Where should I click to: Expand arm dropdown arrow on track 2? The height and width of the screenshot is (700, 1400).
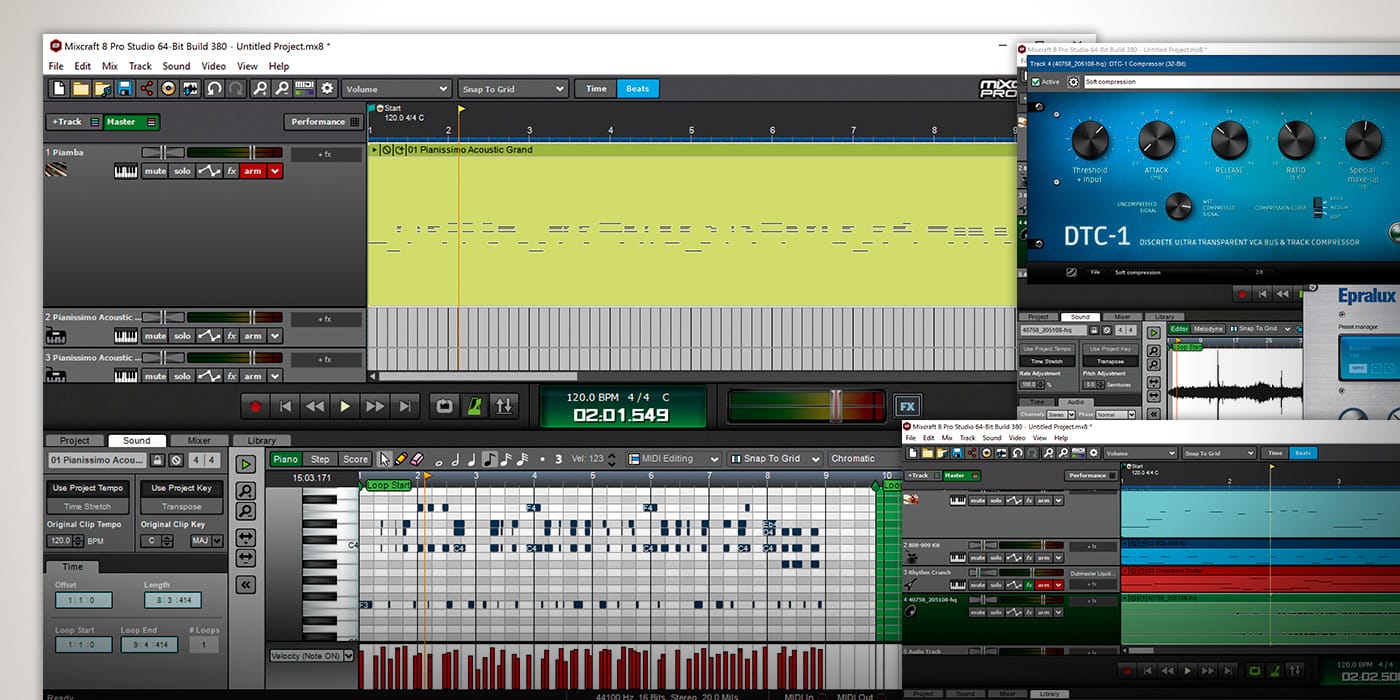(275, 336)
